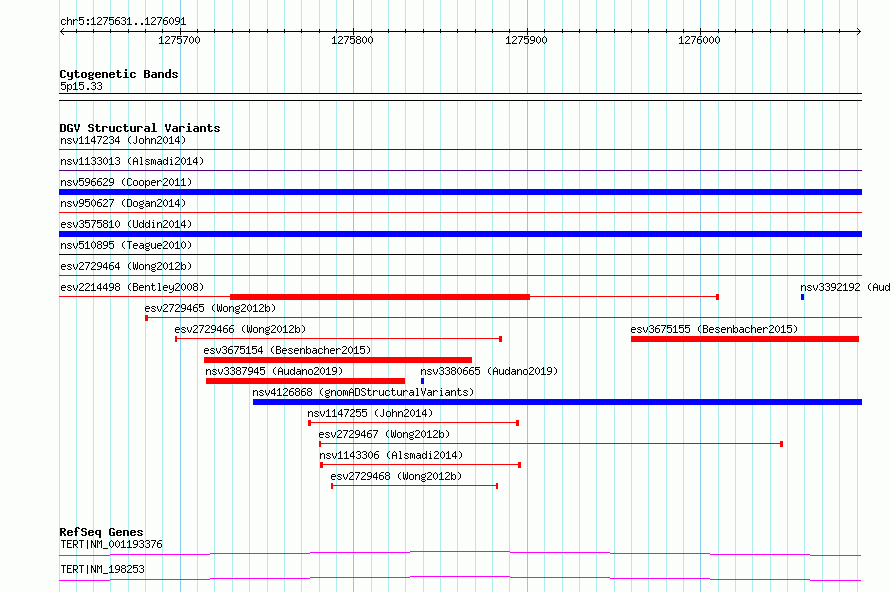Click the thin red esv2729466 feature line

(x=338, y=339)
